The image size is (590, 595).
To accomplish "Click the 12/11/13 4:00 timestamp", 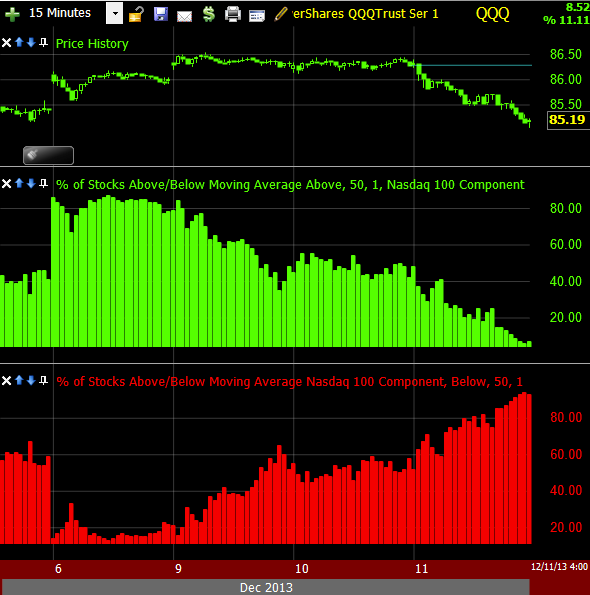I will coord(559,567).
